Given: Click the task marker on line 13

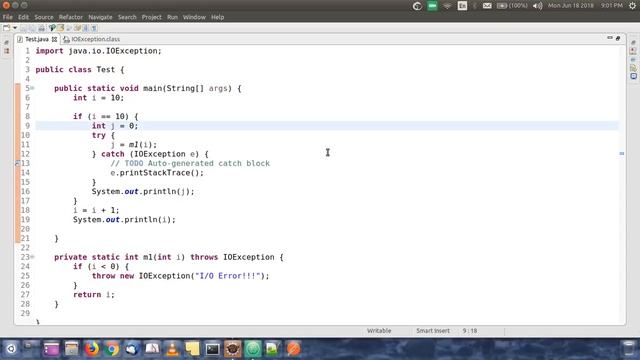Looking at the screenshot, I should (18, 163).
